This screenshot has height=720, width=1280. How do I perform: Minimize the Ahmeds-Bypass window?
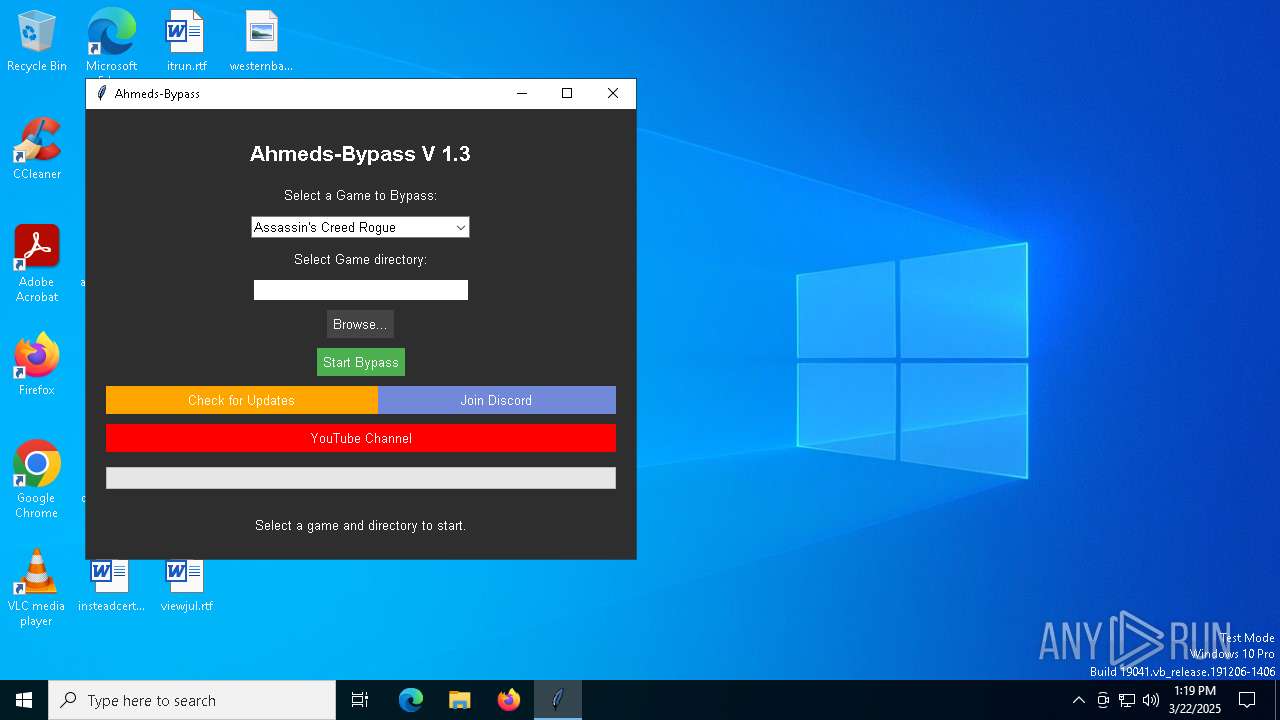click(x=521, y=93)
